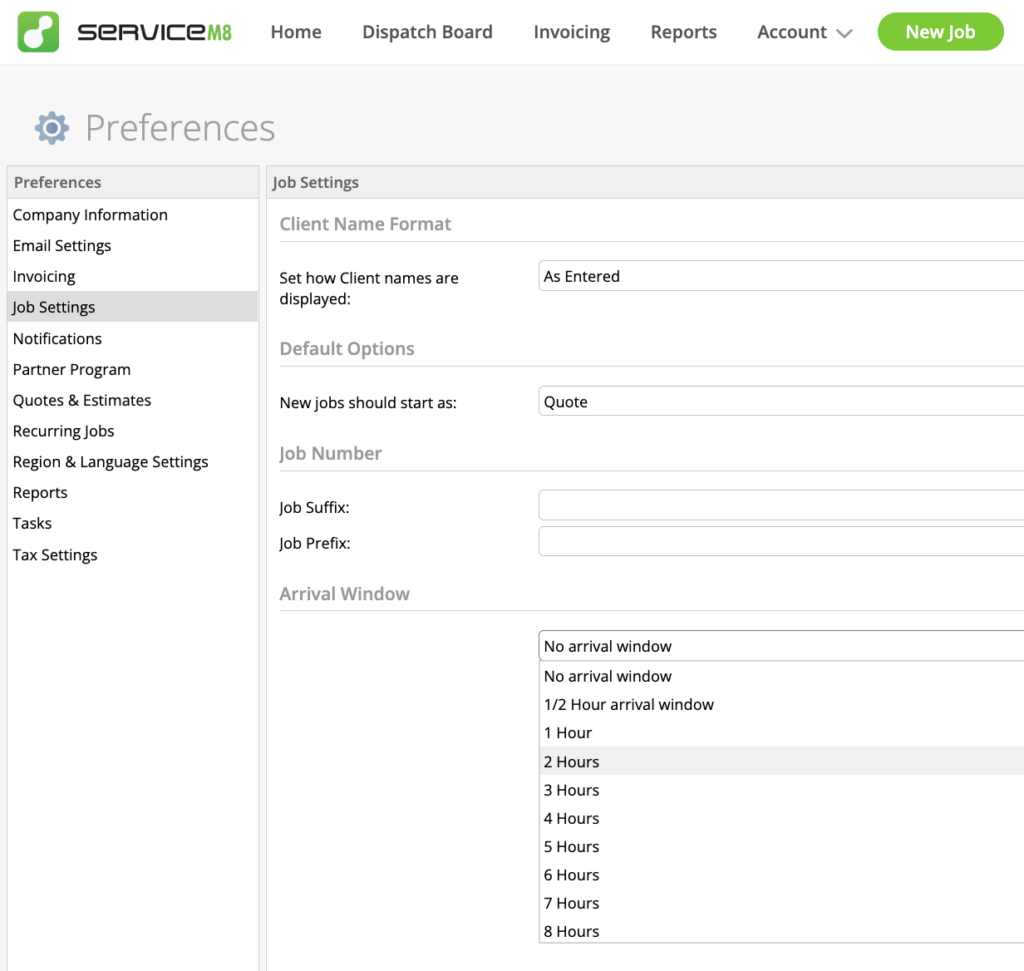This screenshot has height=971, width=1024.
Task: Select Email Settings in the sidebar
Action: tap(62, 246)
